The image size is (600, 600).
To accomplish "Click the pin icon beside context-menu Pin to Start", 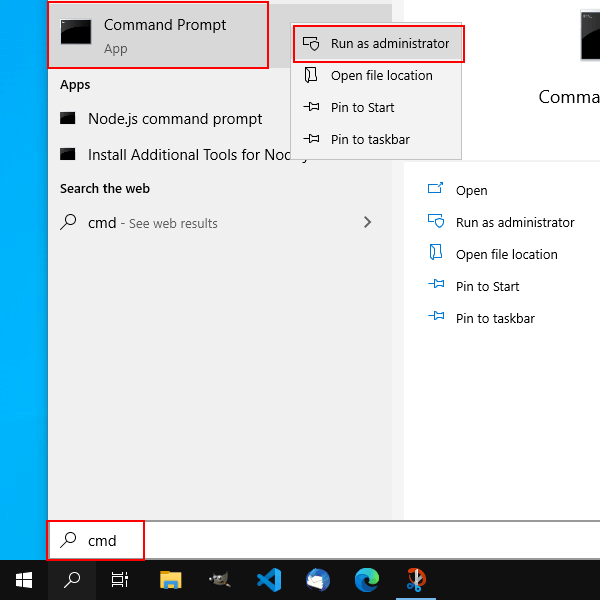I will click(311, 107).
